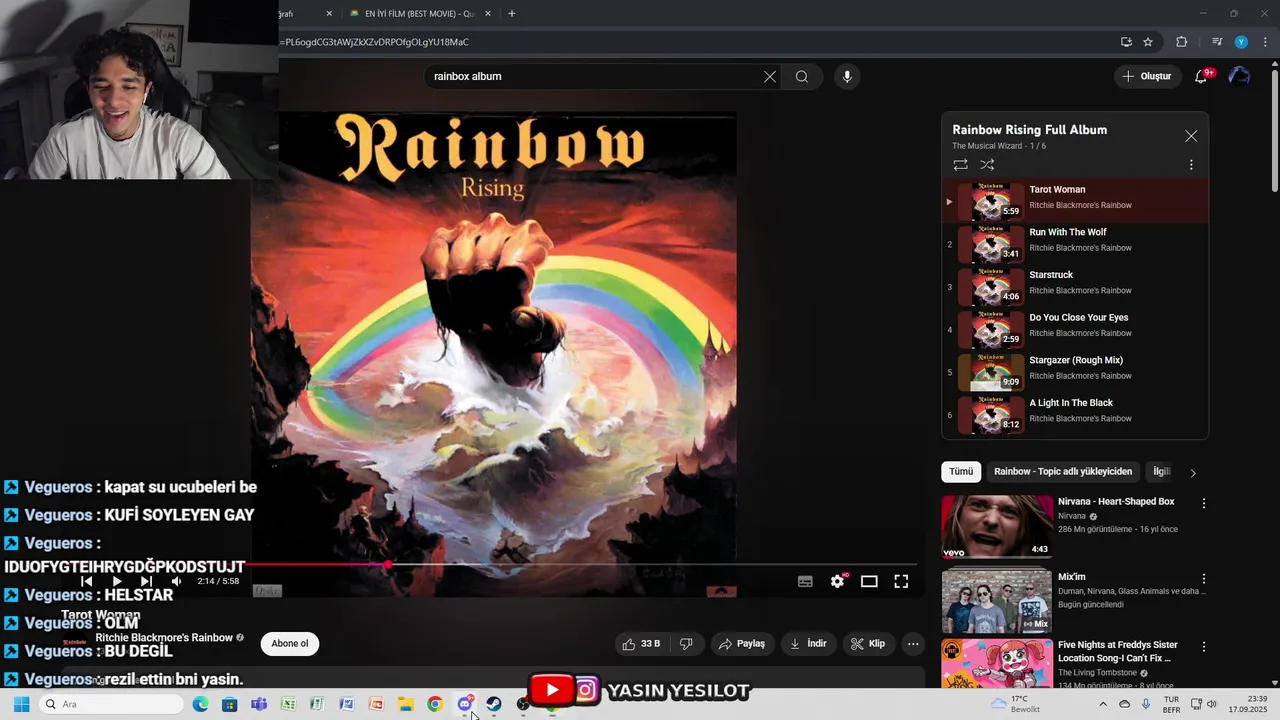Viewport: 1280px width, 720px height.
Task: Subscribe with Abone ol button
Action: 290,644
